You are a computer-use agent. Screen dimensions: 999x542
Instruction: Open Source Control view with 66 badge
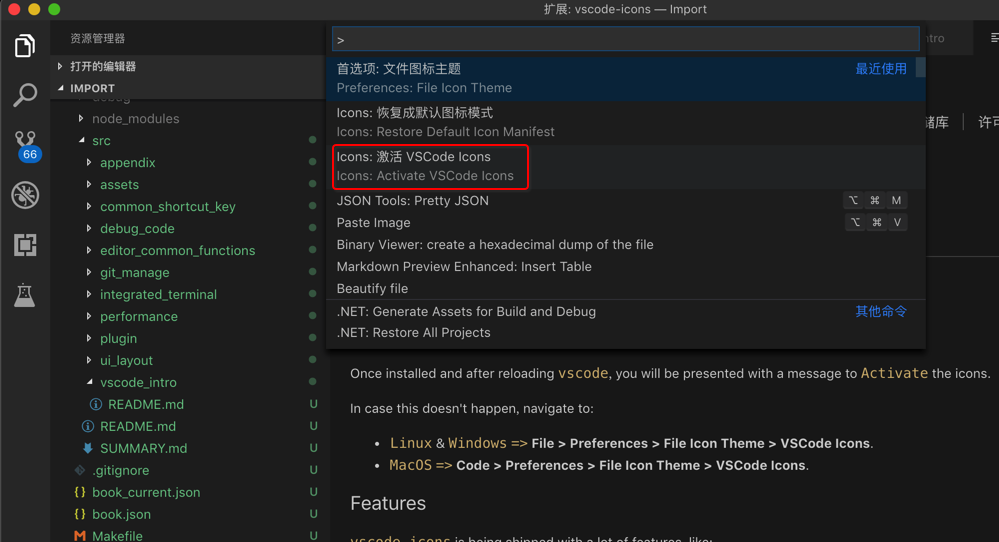coord(26,146)
